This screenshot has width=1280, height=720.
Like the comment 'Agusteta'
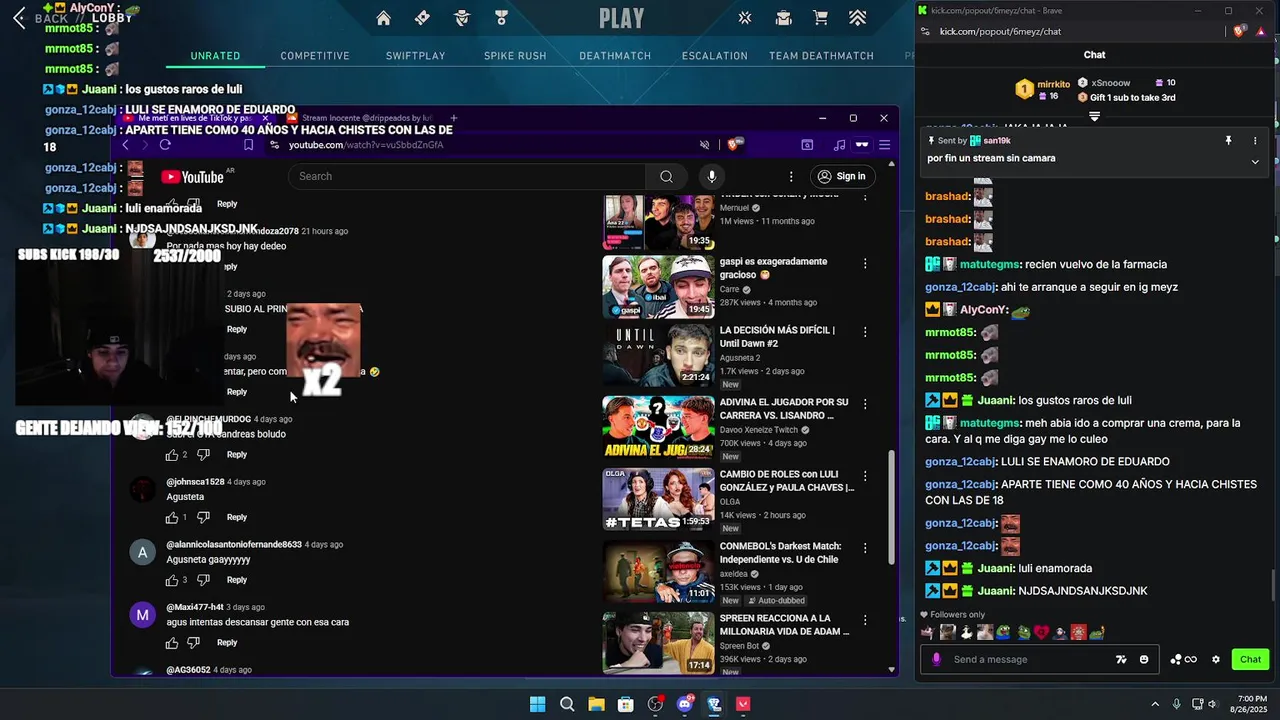[x=172, y=517]
